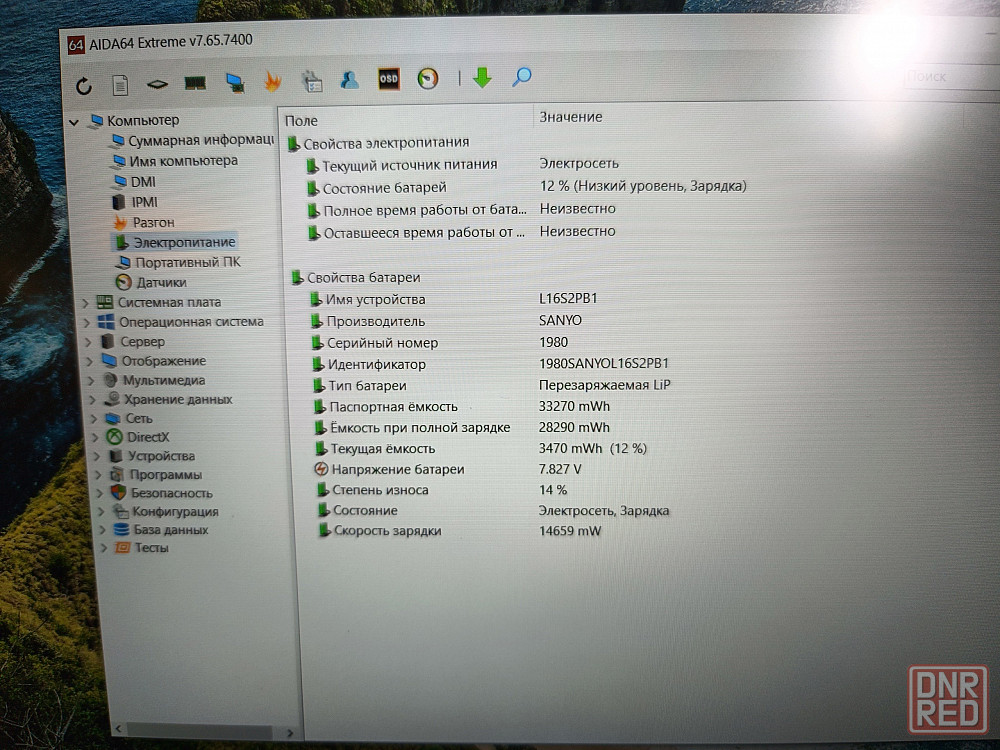The image size is (1000, 750).
Task: Expand the Сеть node
Action: (x=94, y=419)
